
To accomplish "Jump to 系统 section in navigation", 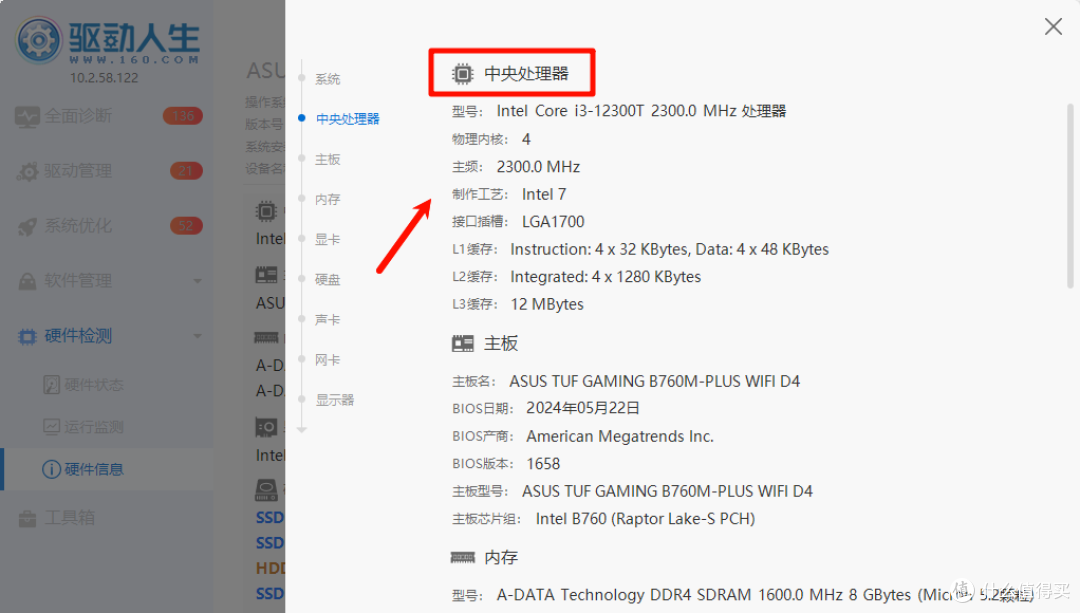I will click(328, 79).
